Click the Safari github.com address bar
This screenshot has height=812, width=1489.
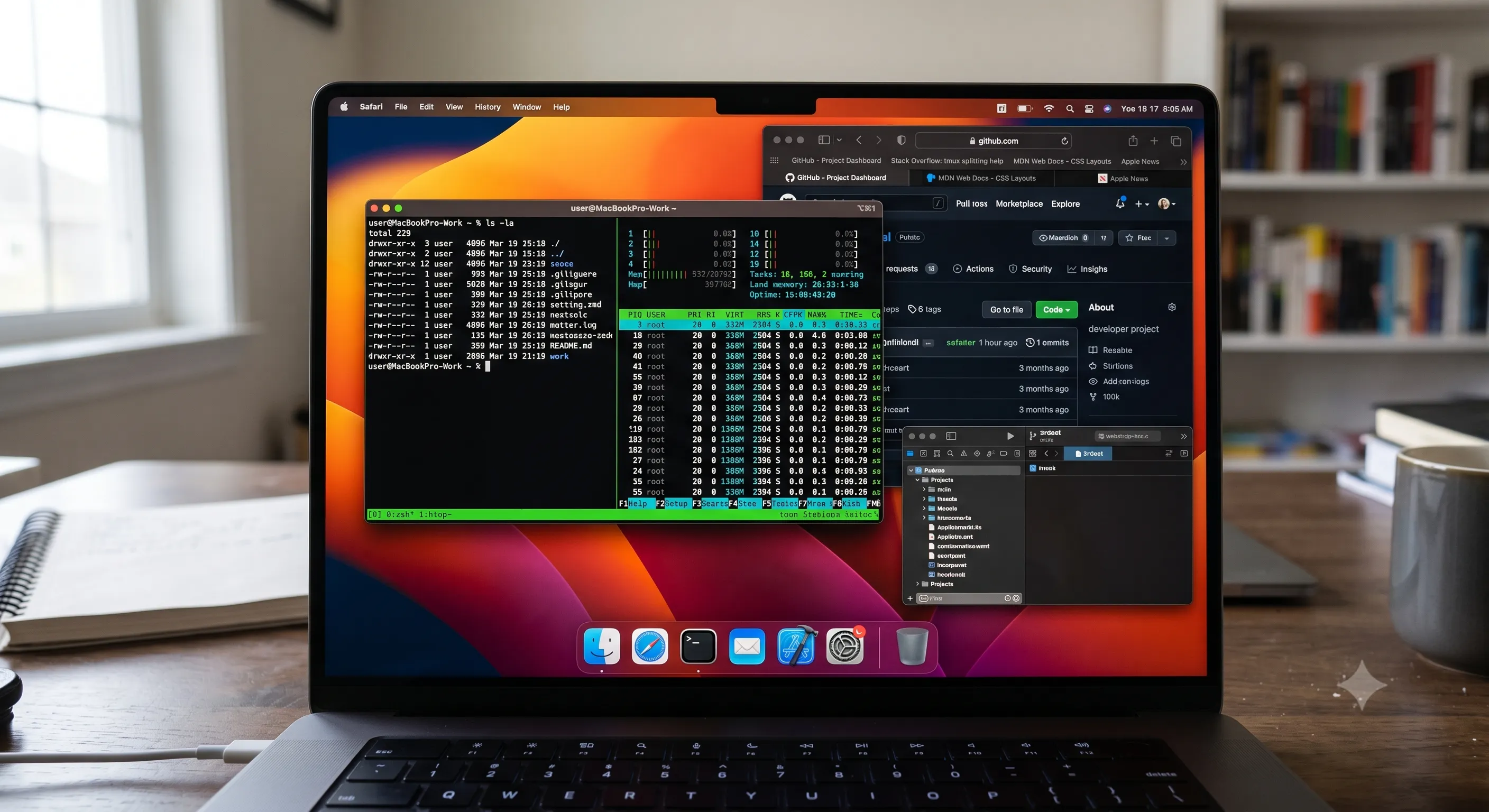point(993,141)
